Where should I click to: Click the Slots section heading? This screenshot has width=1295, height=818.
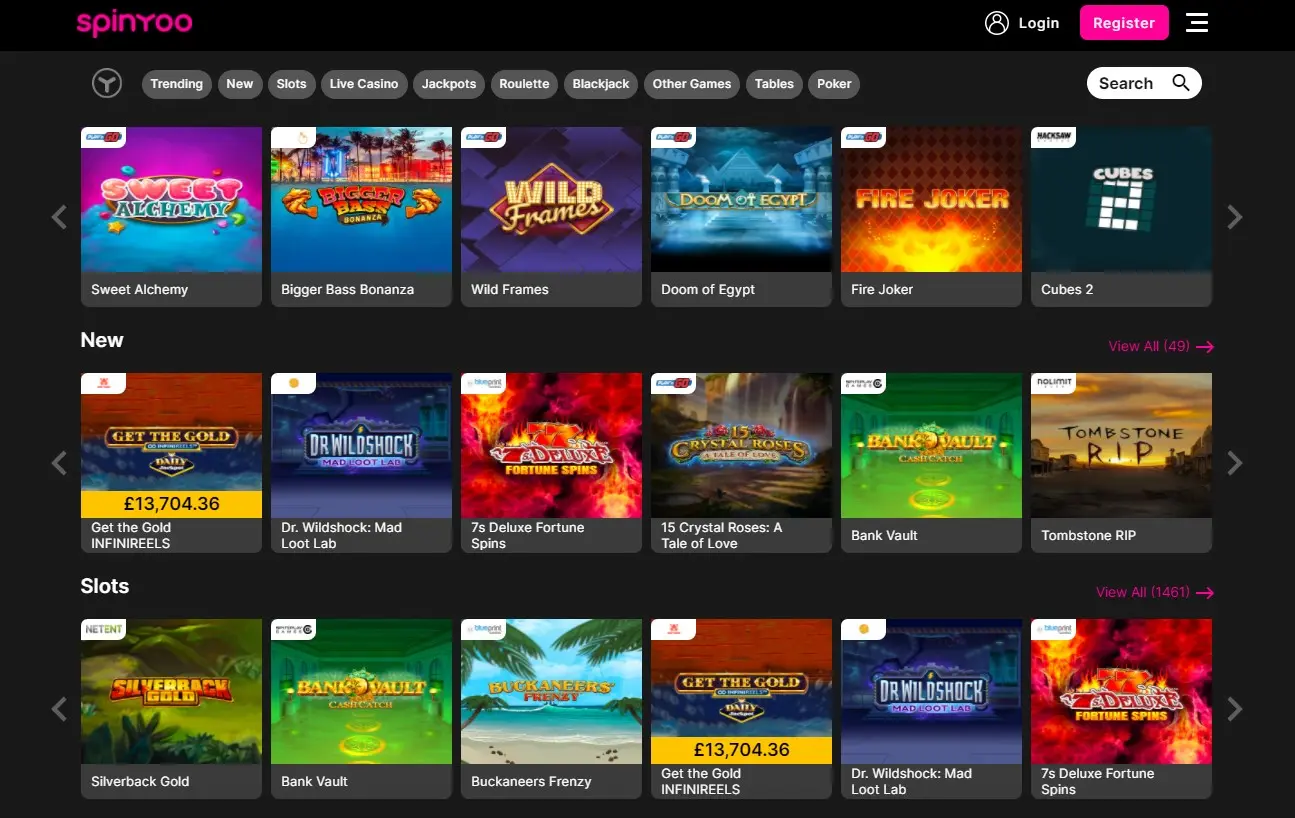click(105, 586)
